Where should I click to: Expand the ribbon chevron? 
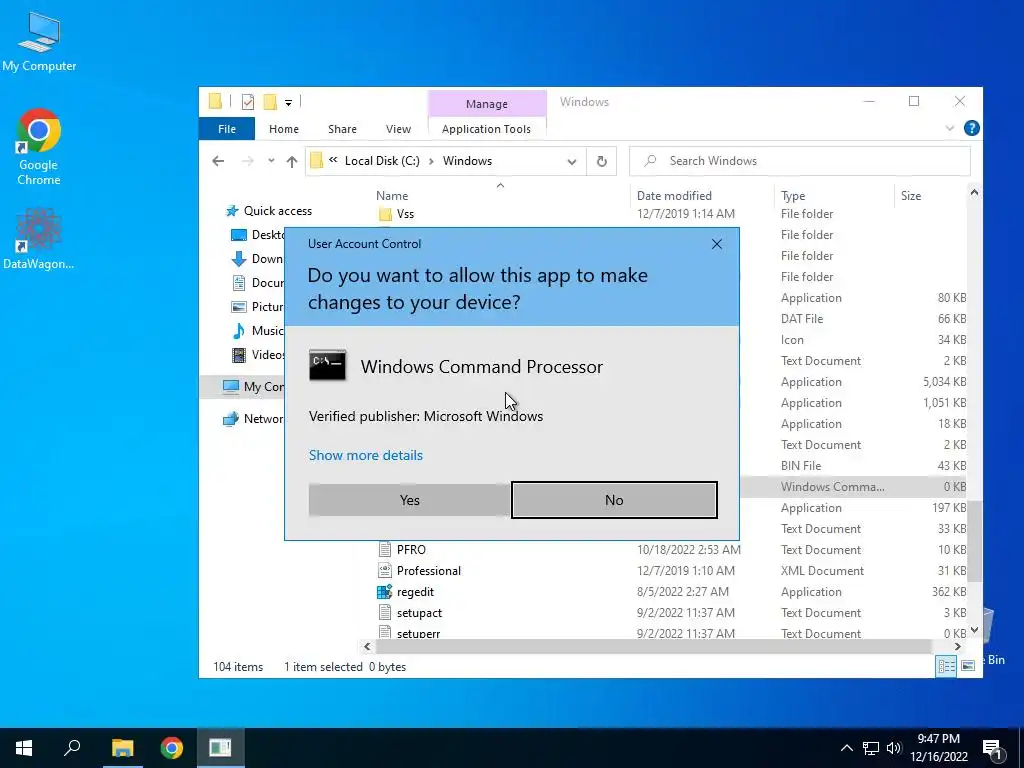tap(950, 129)
